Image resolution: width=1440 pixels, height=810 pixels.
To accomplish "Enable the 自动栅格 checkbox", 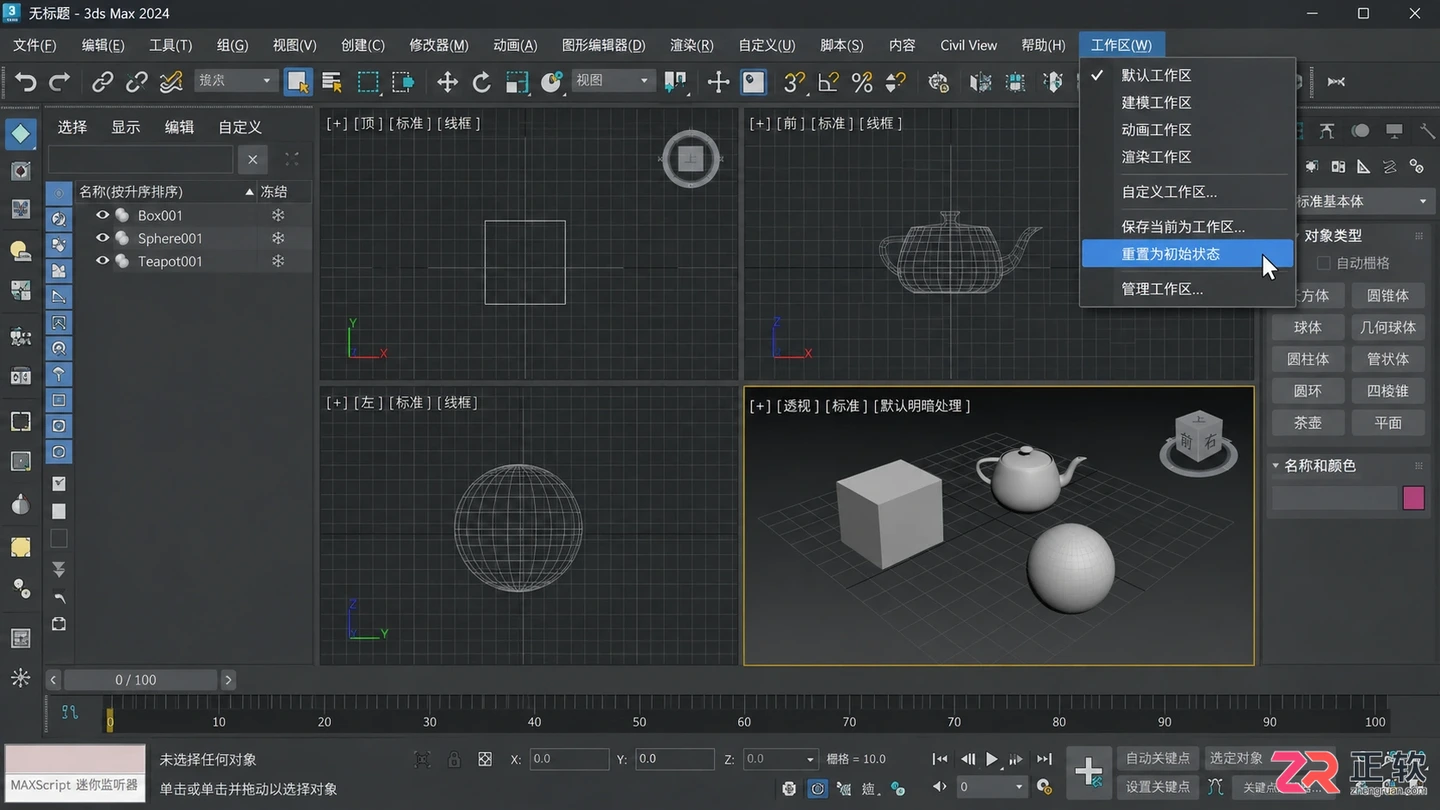I will coord(1324,263).
